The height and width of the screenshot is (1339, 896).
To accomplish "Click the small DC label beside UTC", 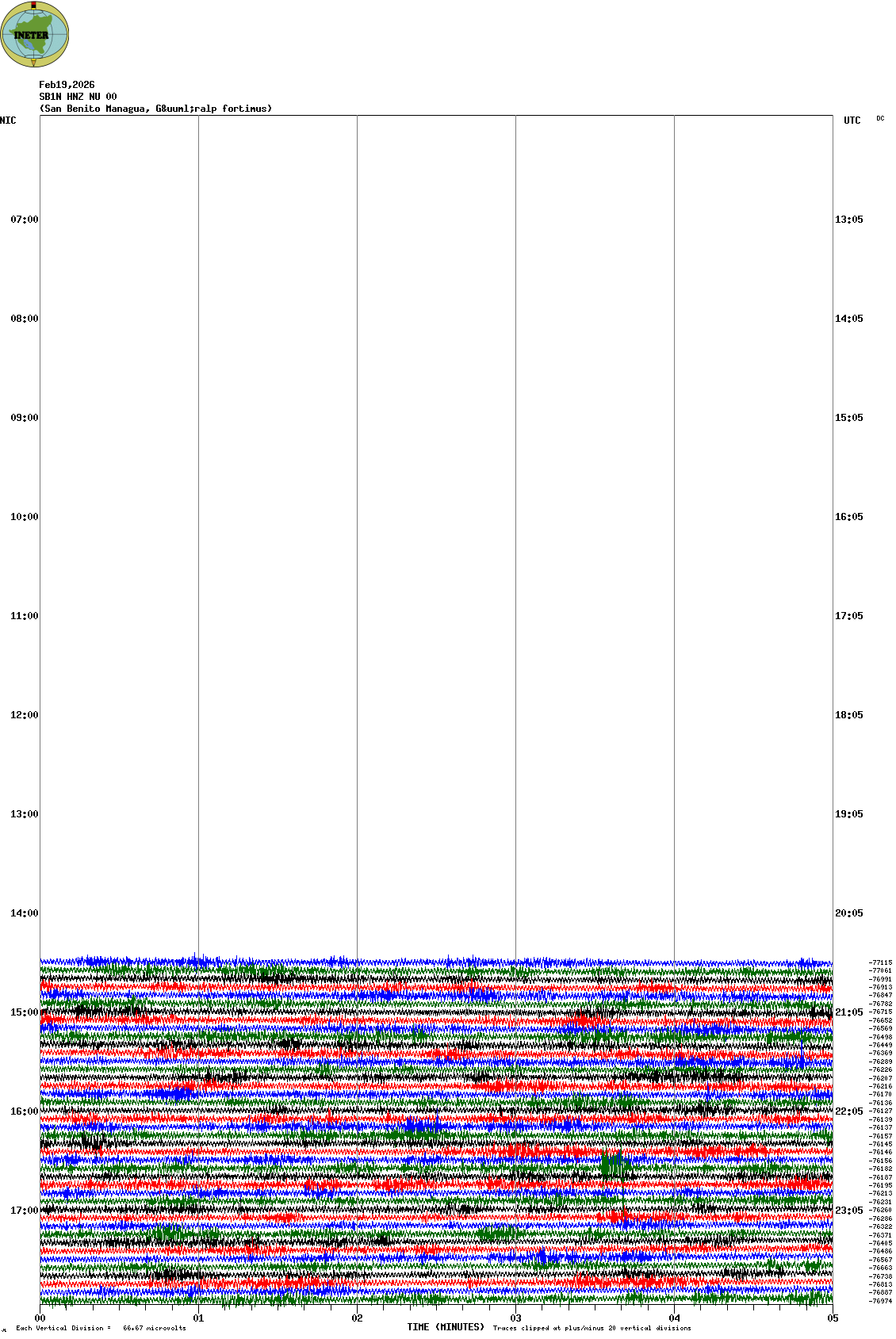I will (x=880, y=119).
